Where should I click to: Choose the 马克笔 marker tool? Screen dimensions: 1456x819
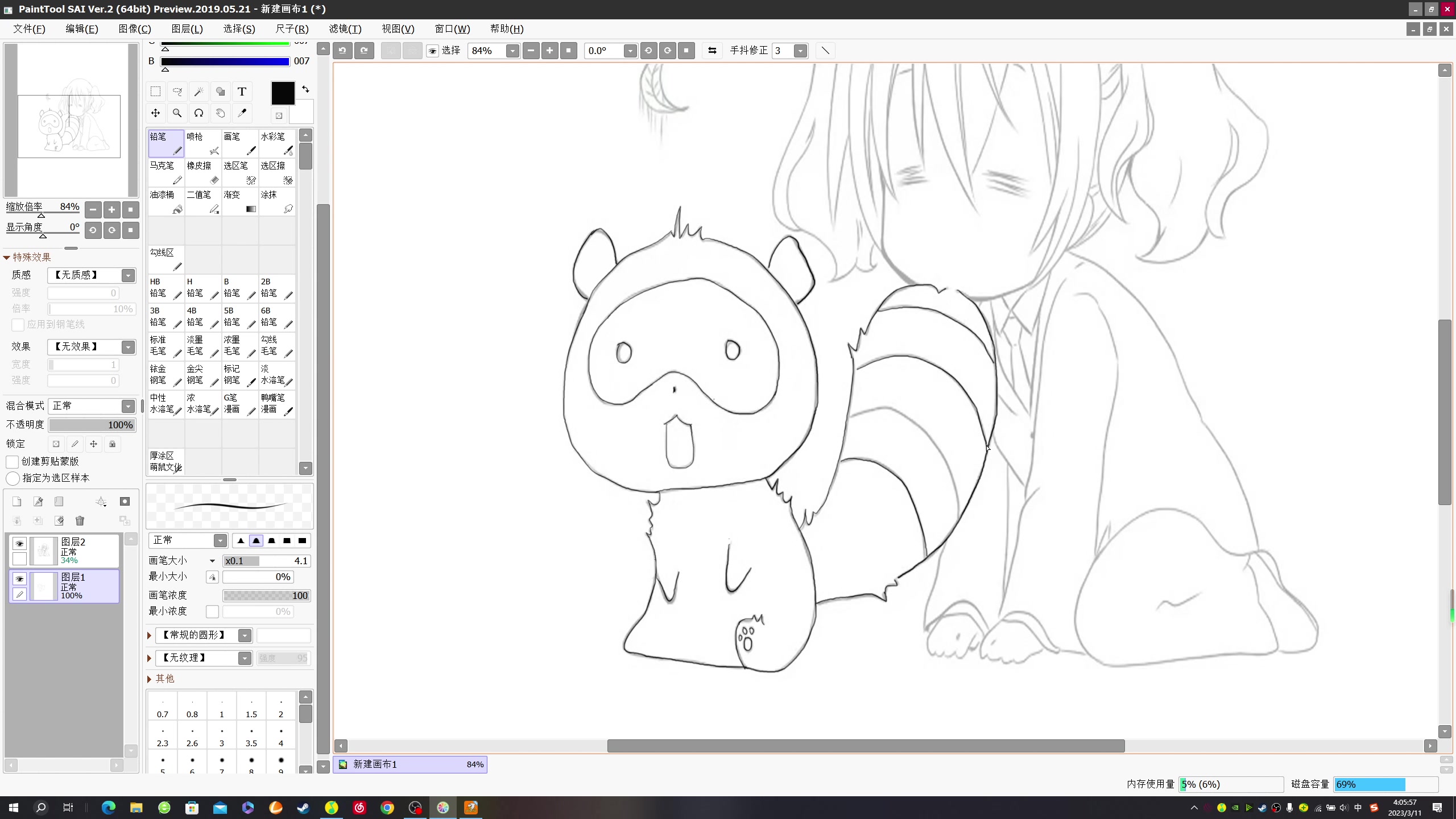tap(166, 172)
